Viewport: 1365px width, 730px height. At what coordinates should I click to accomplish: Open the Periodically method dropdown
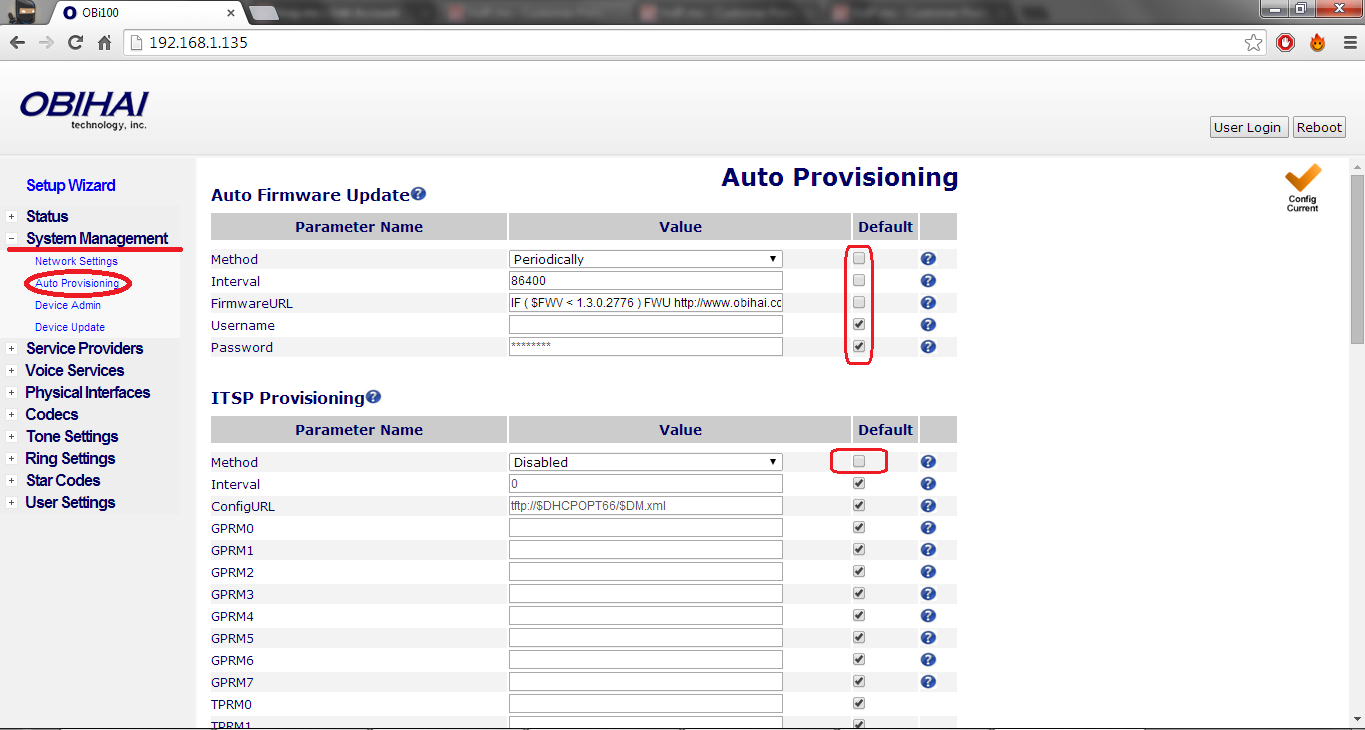point(646,259)
